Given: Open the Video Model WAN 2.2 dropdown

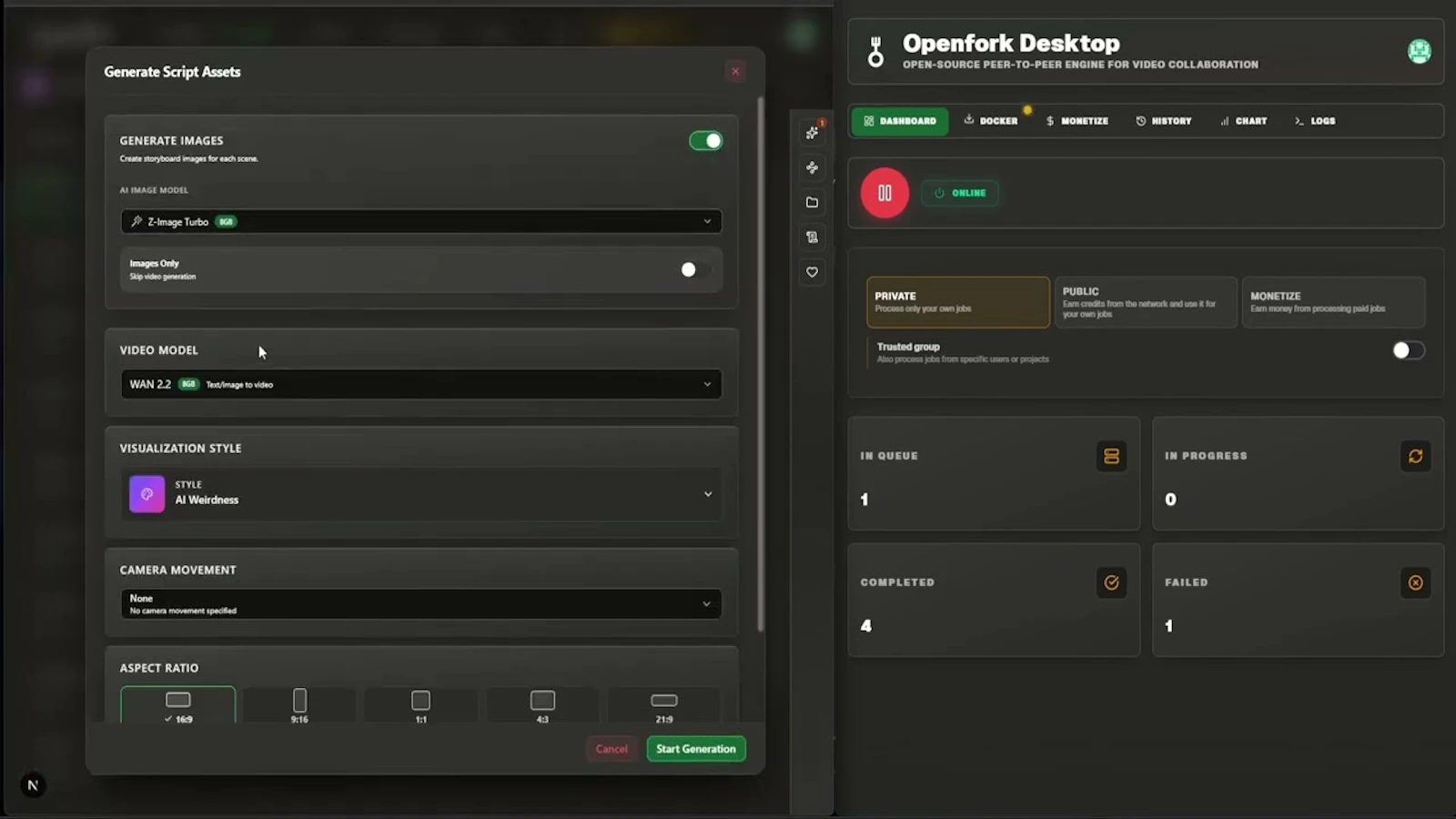Looking at the screenshot, I should (421, 384).
